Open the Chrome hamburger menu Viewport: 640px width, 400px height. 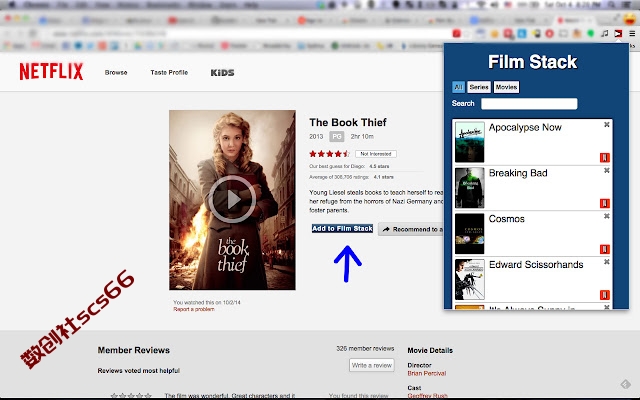tap(632, 33)
